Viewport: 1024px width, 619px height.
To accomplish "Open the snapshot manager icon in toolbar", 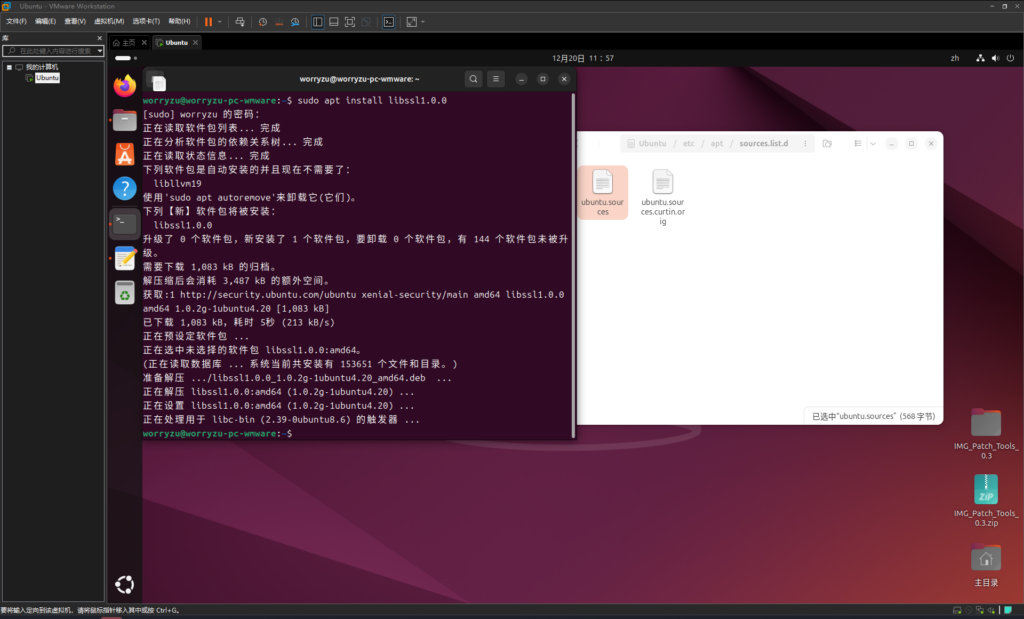I will click(297, 21).
